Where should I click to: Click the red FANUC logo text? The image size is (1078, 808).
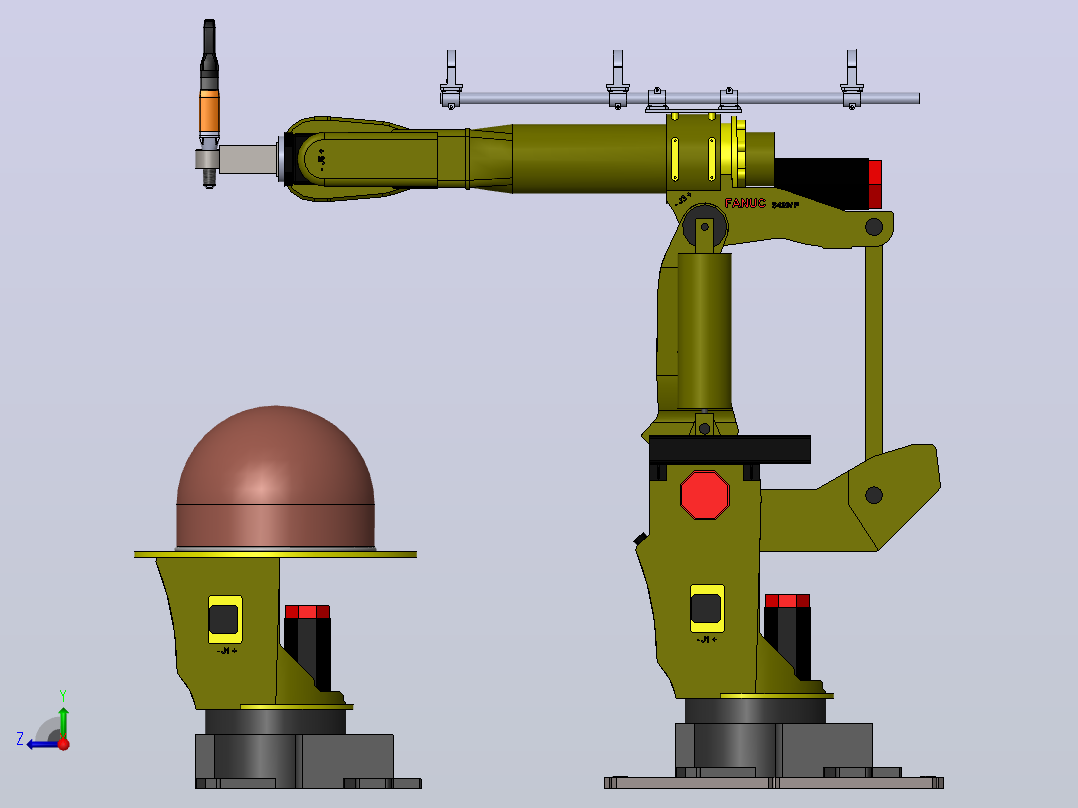pyautogui.click(x=745, y=203)
